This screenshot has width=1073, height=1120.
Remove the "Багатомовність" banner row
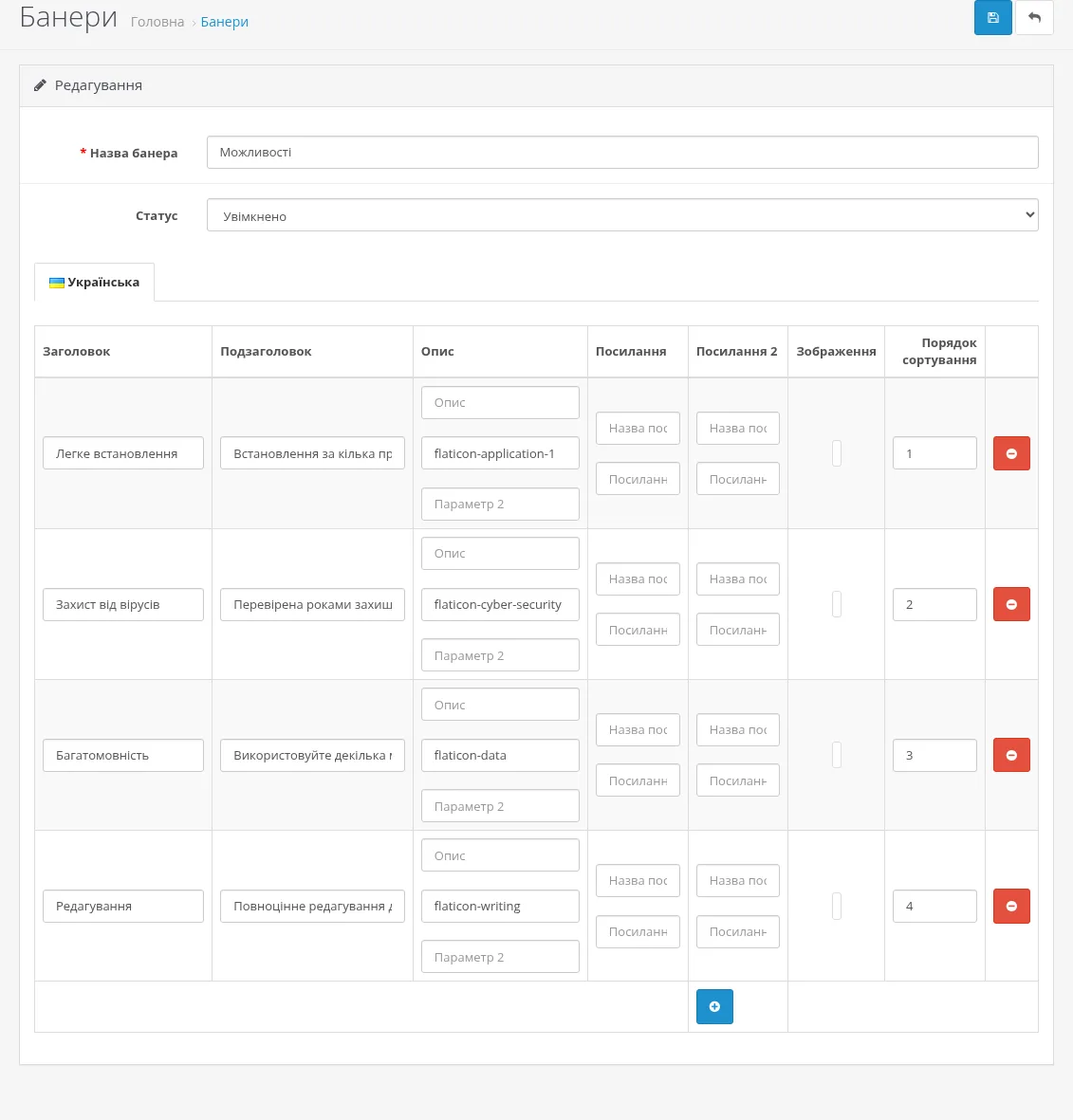[x=1010, y=755]
